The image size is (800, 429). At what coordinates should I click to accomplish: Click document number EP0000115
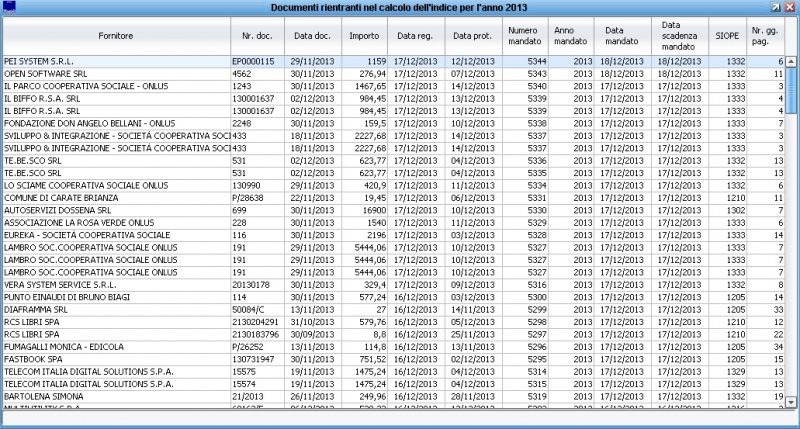(x=253, y=61)
